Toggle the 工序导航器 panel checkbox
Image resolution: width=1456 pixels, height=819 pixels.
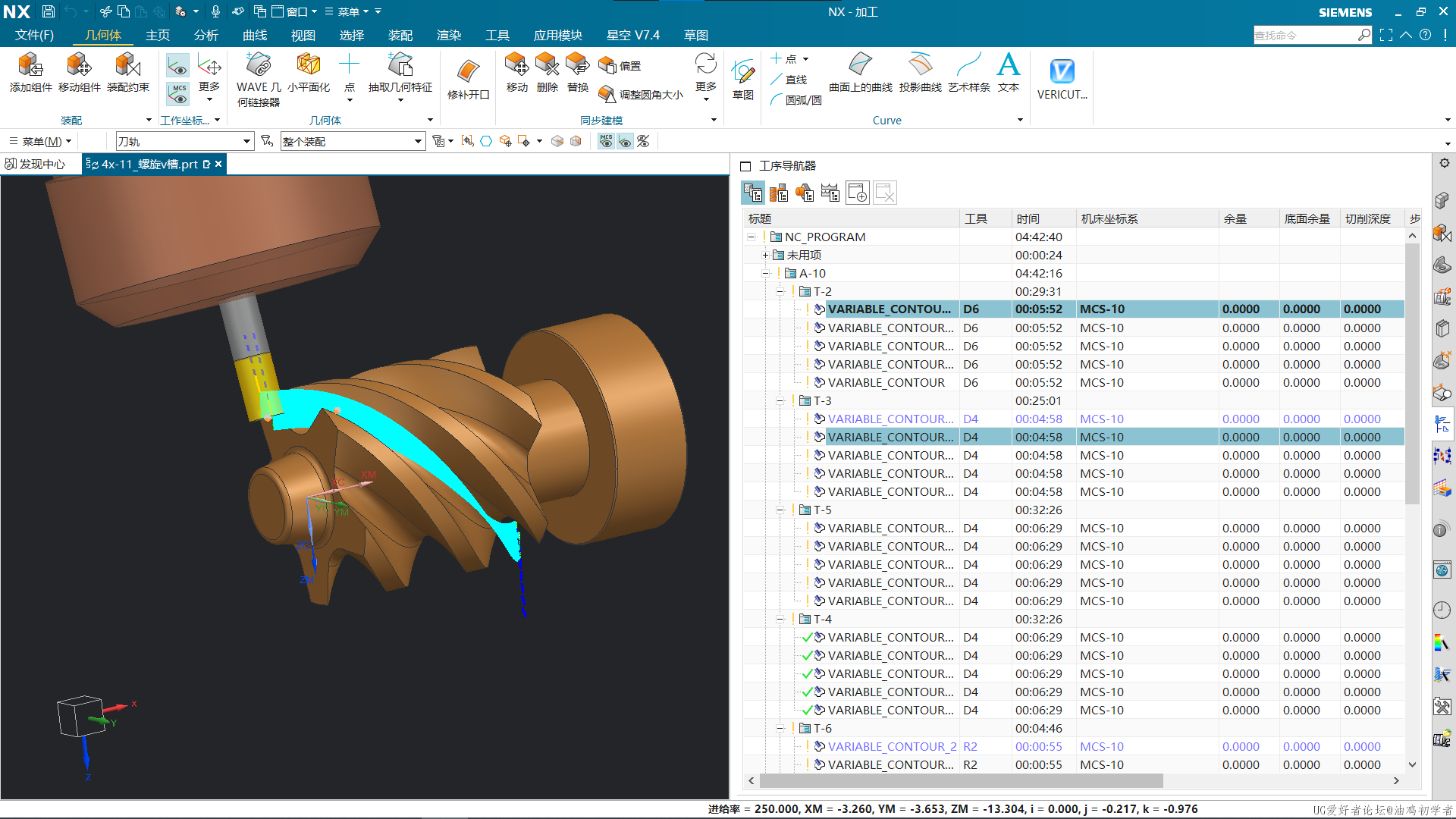point(745,166)
